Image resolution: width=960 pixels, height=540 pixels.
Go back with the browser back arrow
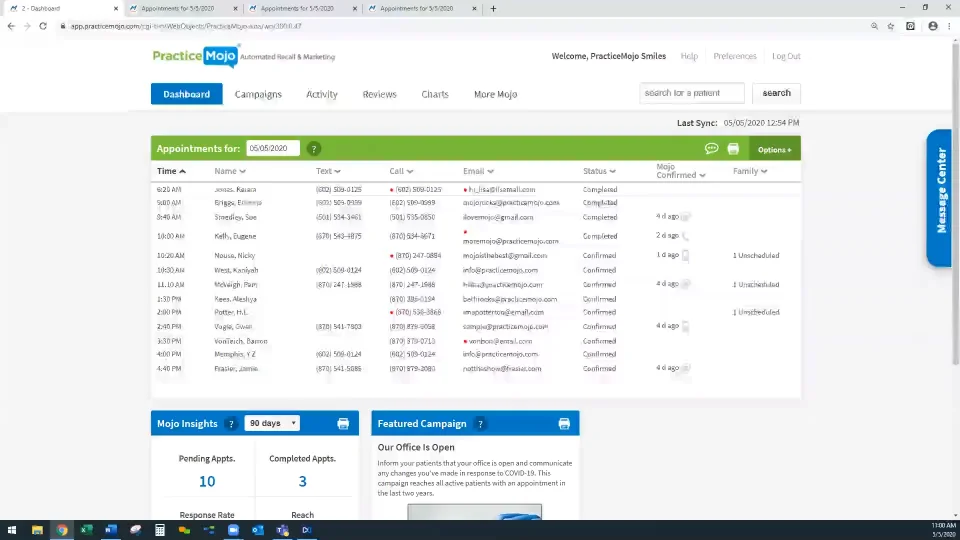click(x=11, y=26)
